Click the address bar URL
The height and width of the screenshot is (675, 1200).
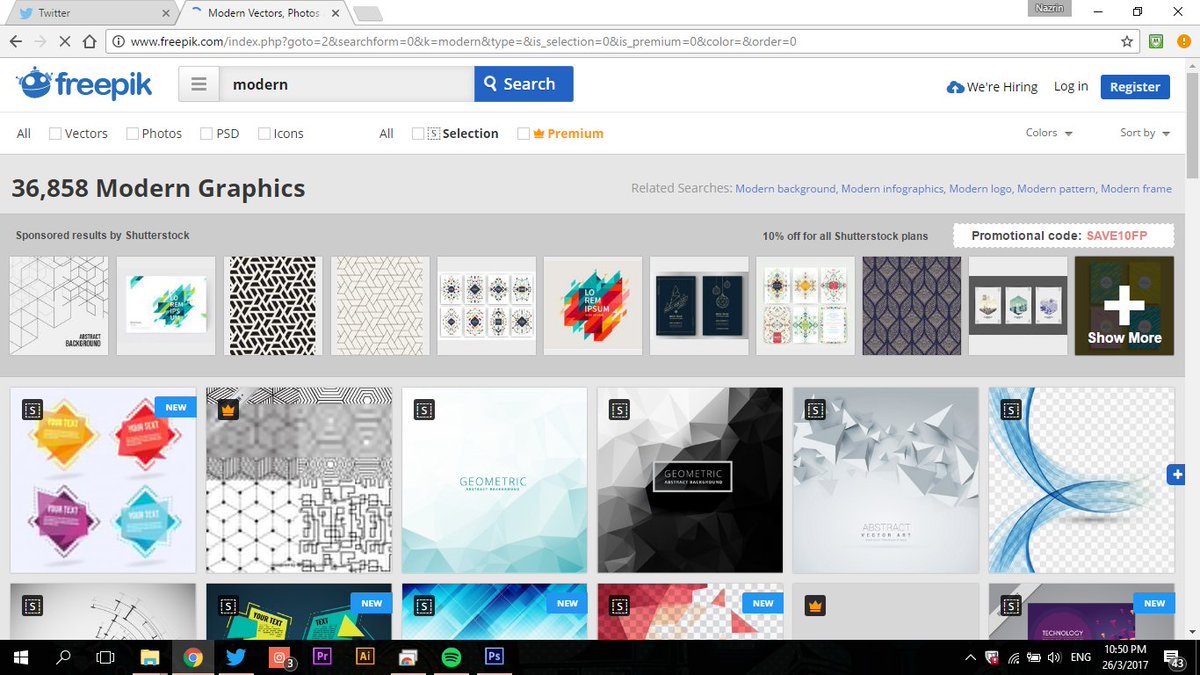click(x=464, y=42)
